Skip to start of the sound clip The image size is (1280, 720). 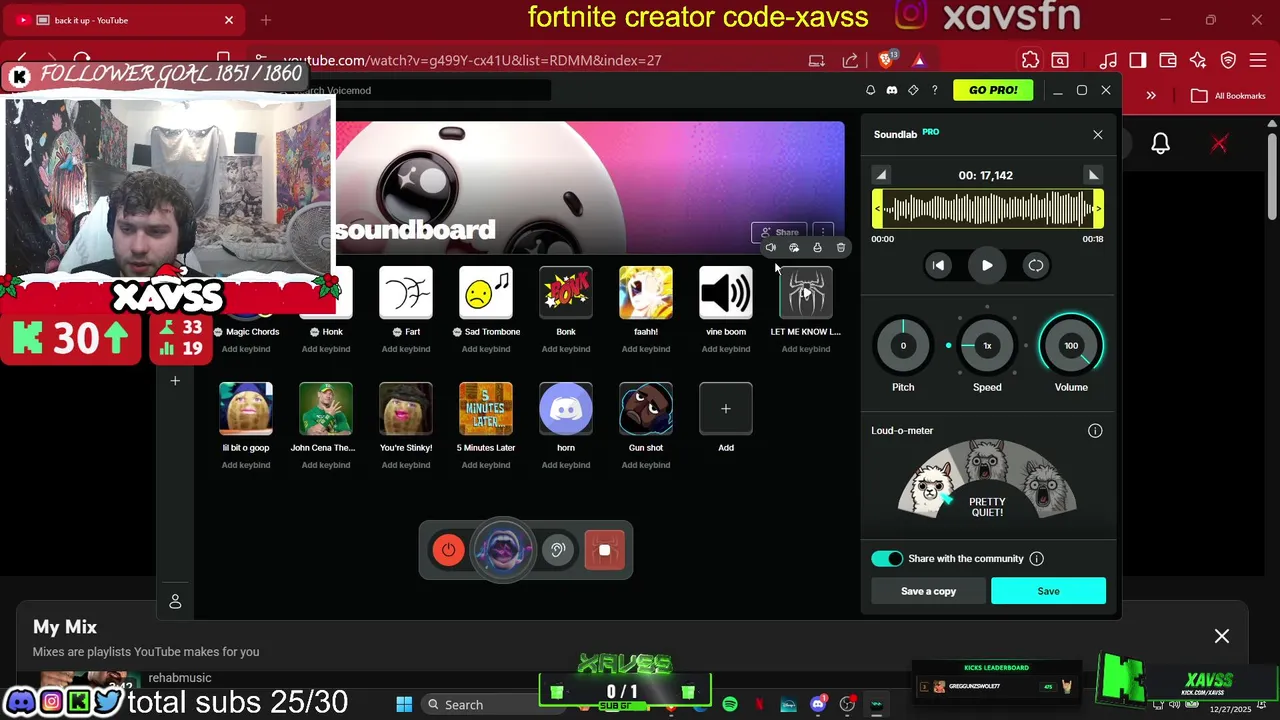tap(938, 265)
